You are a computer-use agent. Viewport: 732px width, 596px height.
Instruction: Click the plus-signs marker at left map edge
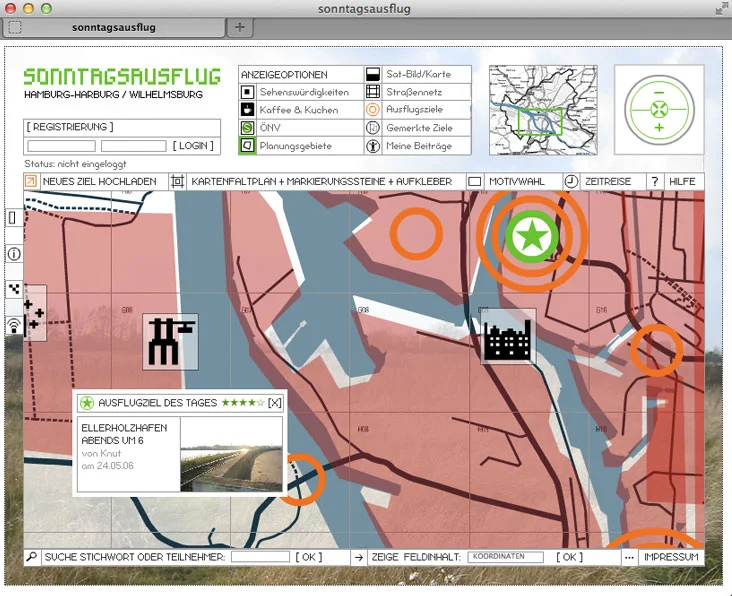(35, 313)
